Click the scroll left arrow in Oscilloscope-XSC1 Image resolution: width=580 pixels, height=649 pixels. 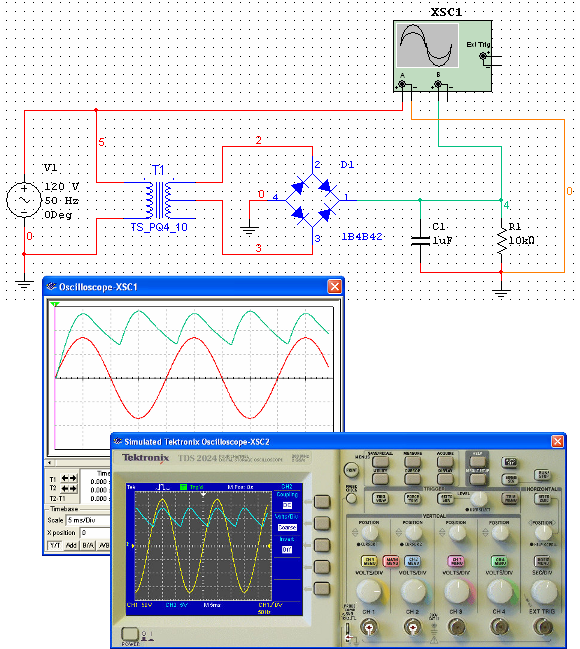click(x=50, y=463)
